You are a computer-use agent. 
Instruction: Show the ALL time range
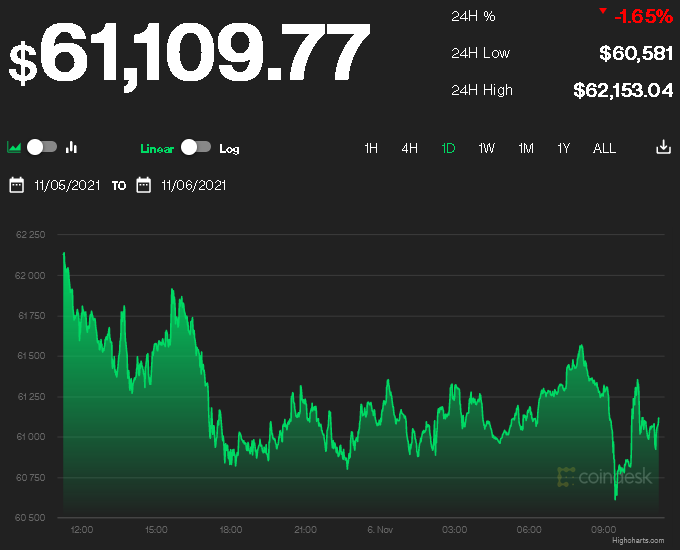(604, 148)
